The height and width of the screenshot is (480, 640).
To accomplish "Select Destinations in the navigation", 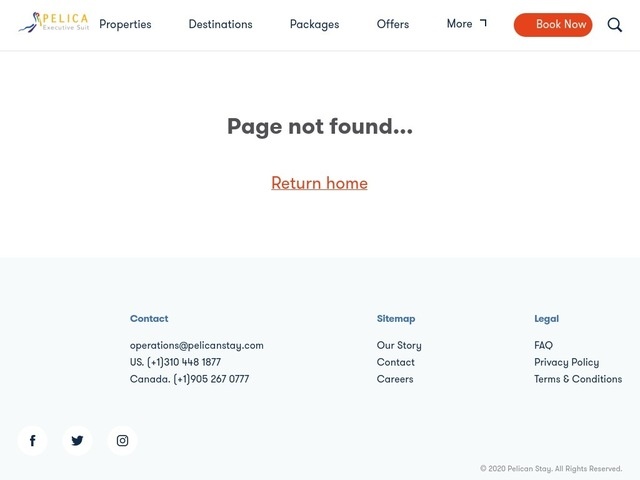I will point(220,24).
